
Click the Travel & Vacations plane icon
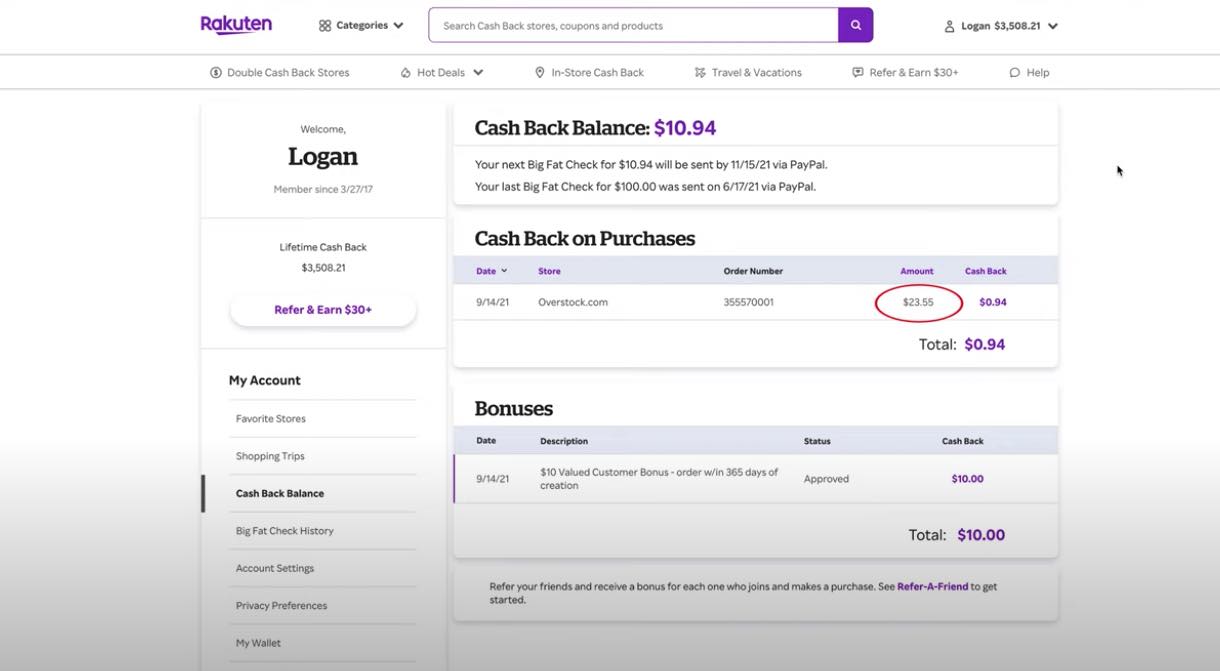tap(700, 72)
